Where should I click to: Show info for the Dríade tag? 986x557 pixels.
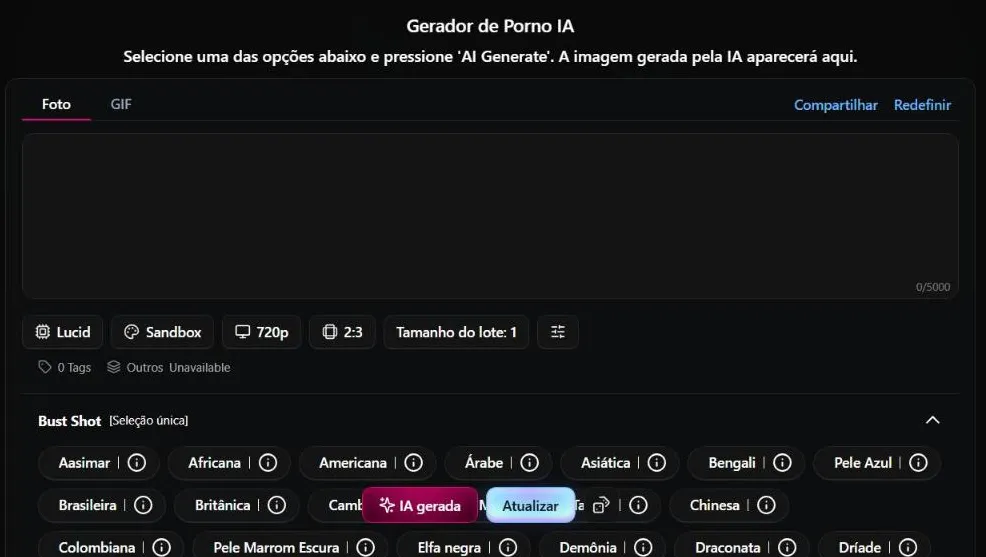tap(907, 548)
